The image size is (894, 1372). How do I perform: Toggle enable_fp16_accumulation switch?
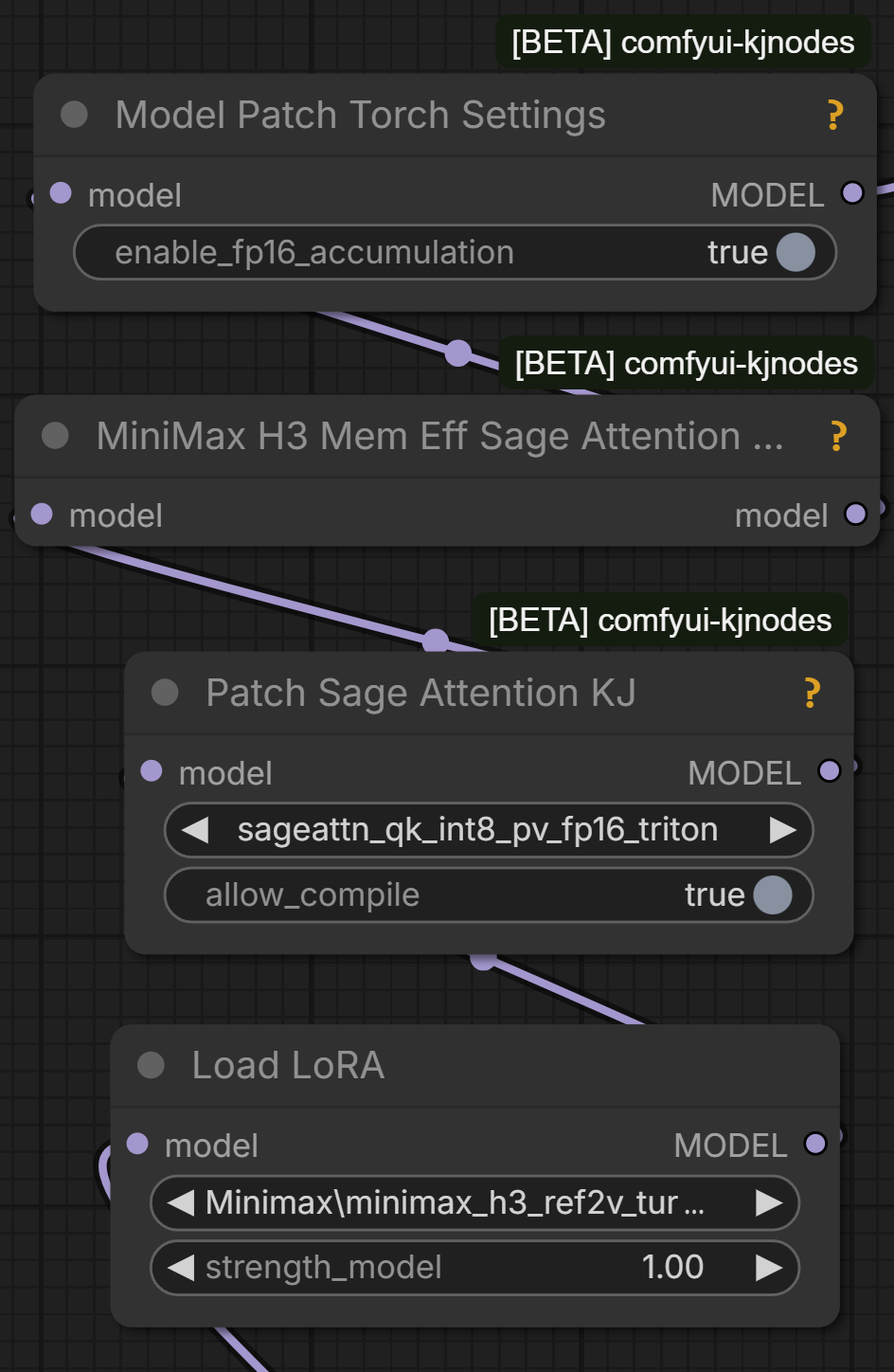[796, 252]
